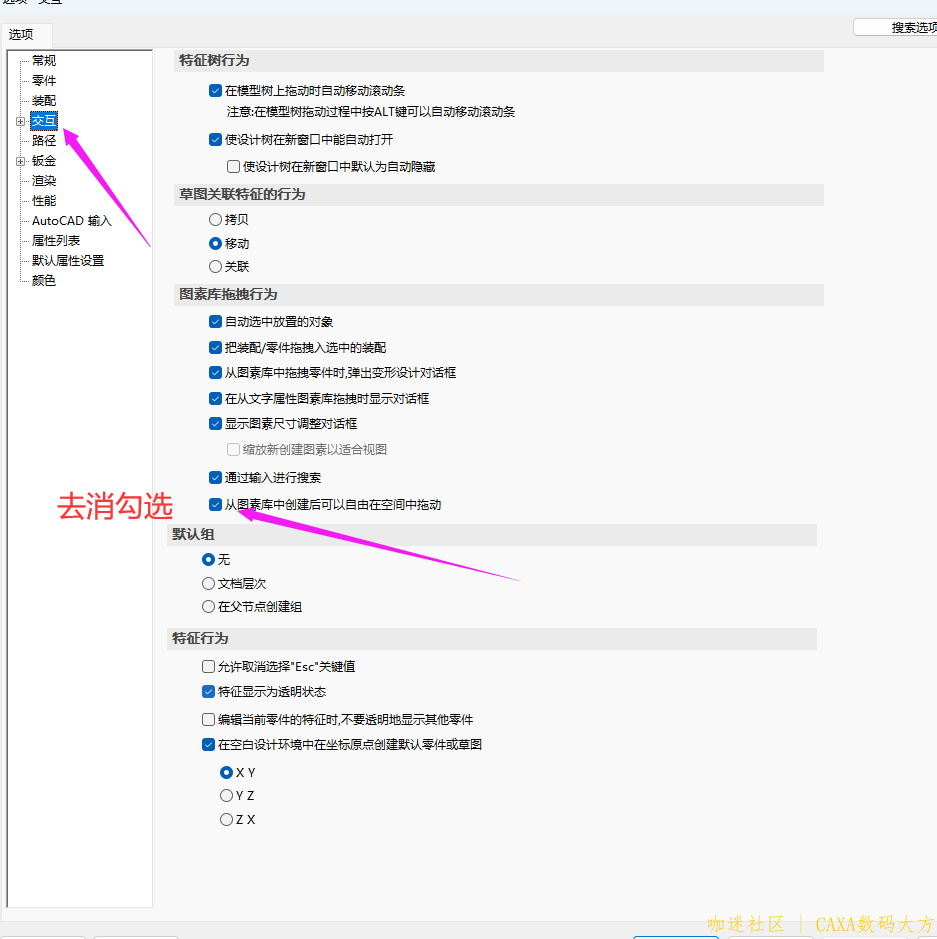Select the 拷贝 radio button
Screen dimensions: 937x939
pos(215,219)
